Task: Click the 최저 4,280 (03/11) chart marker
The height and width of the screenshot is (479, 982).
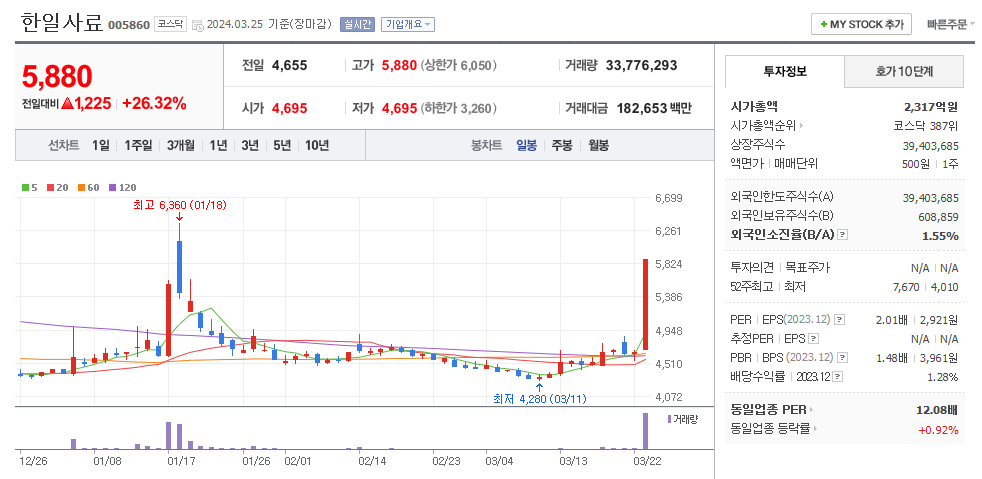Action: point(540,398)
